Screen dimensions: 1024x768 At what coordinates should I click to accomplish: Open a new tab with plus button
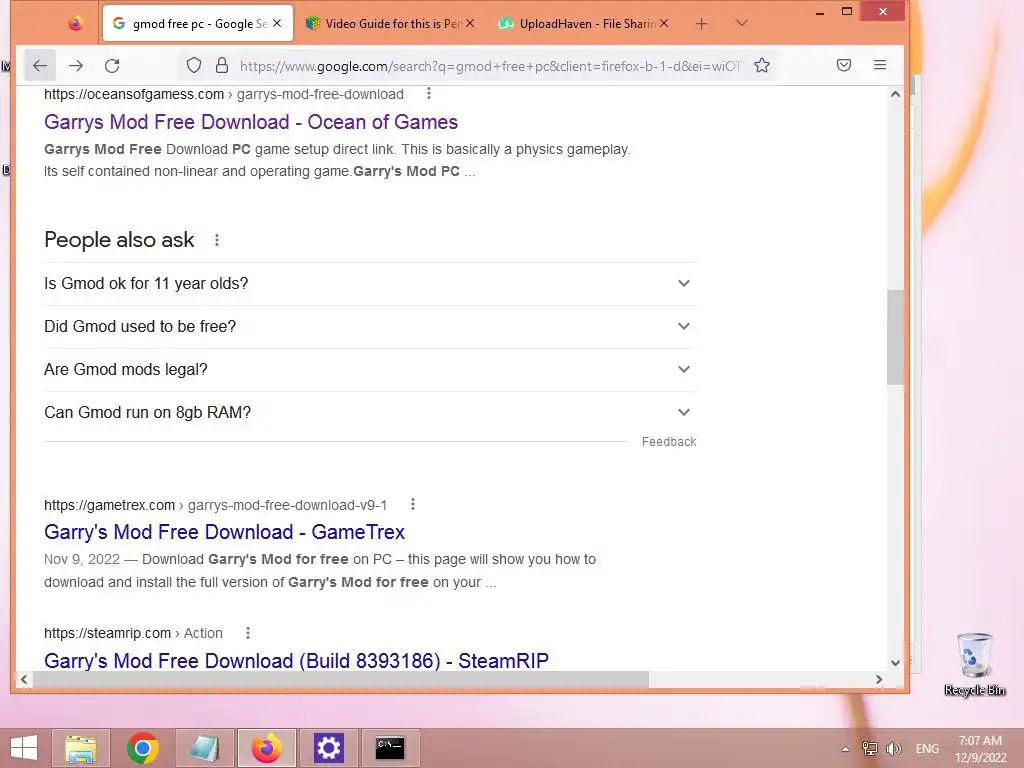pyautogui.click(x=701, y=24)
